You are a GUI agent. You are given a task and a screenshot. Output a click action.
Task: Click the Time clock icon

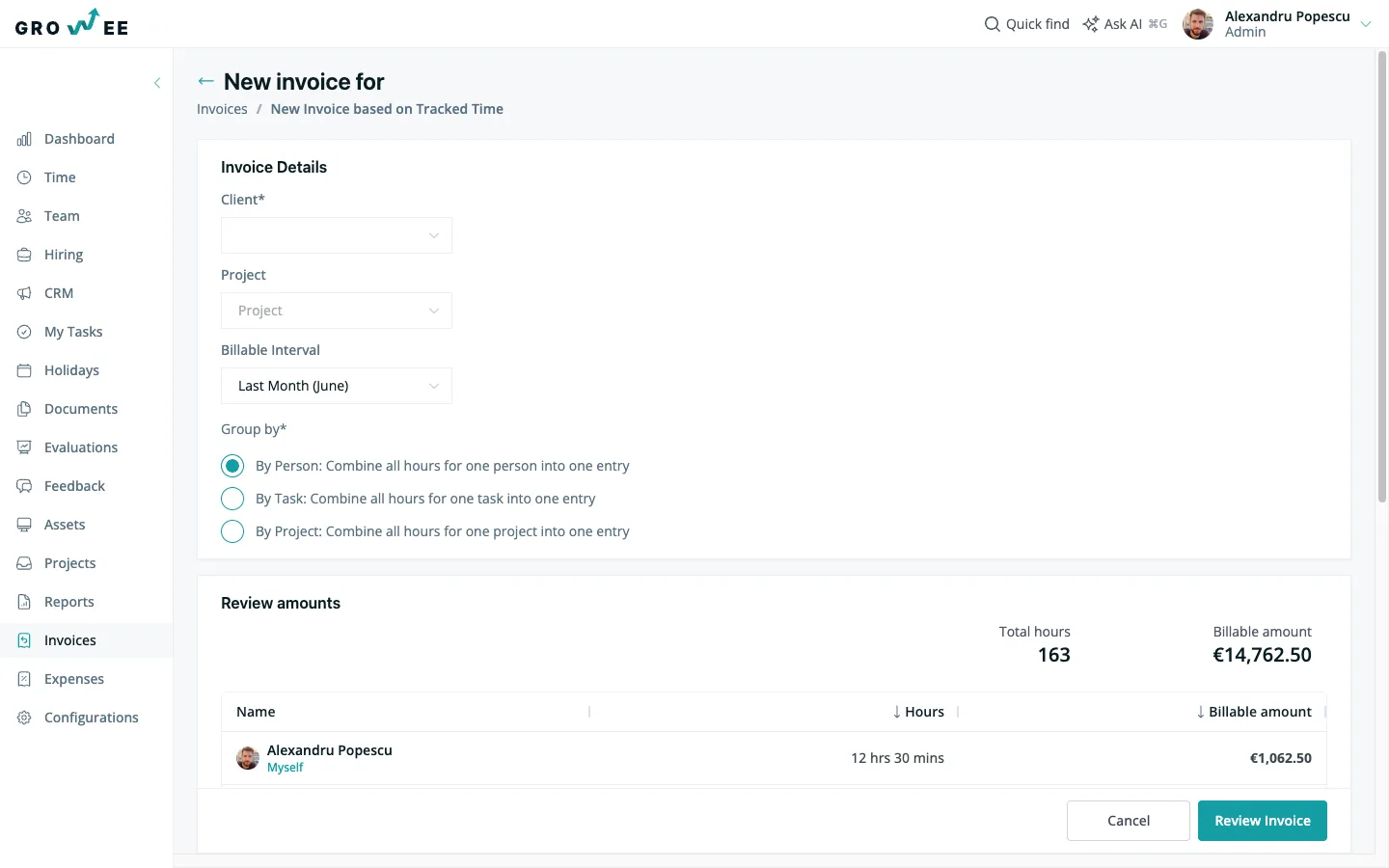point(24,177)
